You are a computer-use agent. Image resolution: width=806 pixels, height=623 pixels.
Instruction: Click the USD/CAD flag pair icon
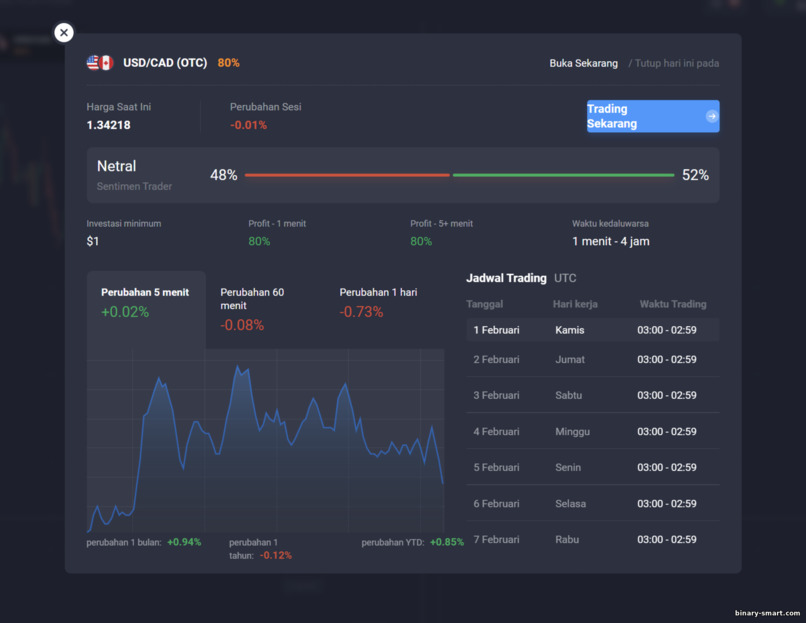tap(100, 63)
